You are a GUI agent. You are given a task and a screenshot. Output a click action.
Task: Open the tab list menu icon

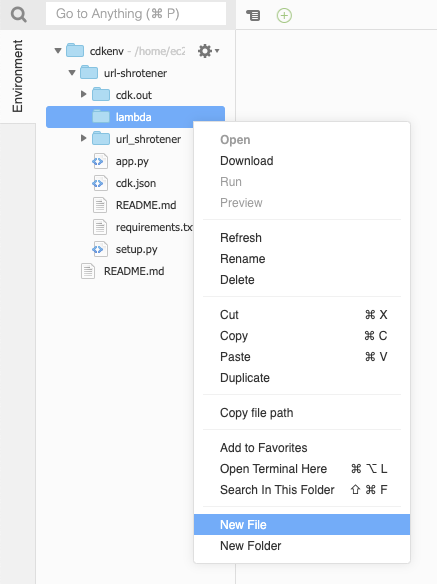click(253, 15)
